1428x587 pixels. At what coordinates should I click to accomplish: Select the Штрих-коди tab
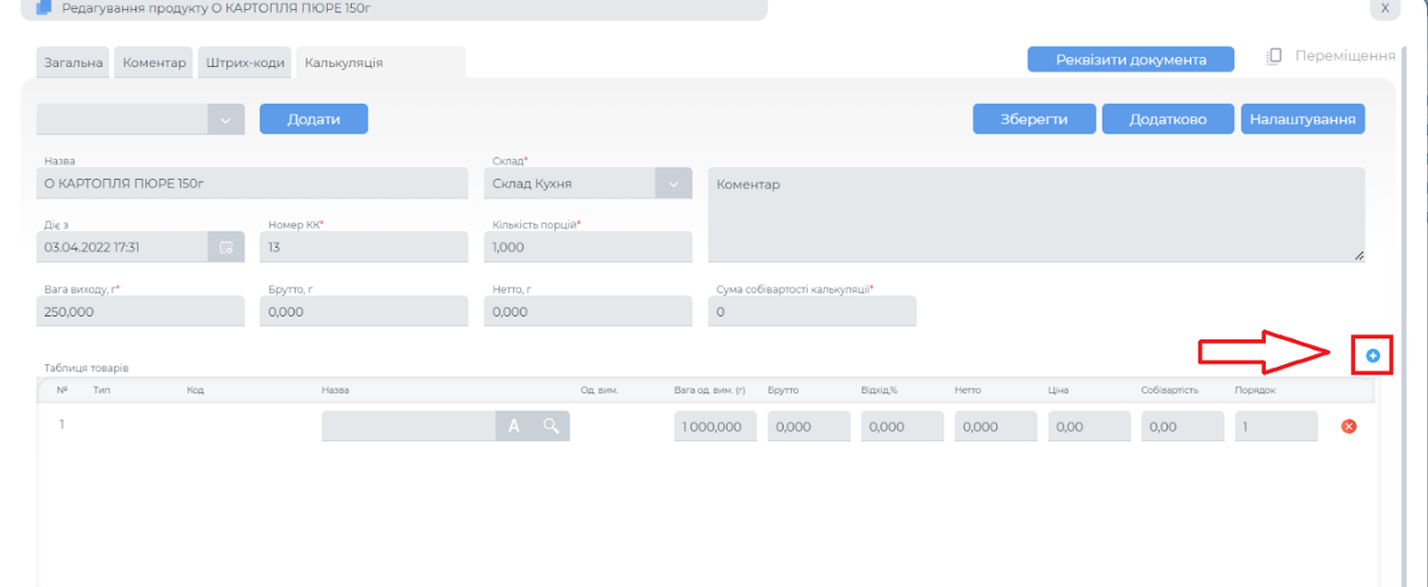pos(245,63)
